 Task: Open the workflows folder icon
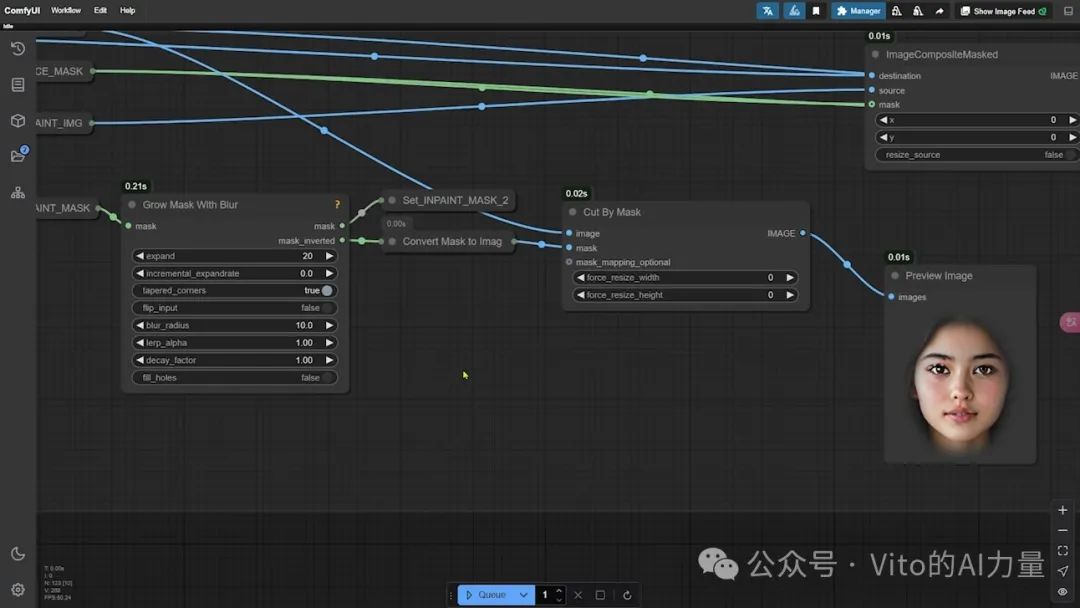pos(18,156)
